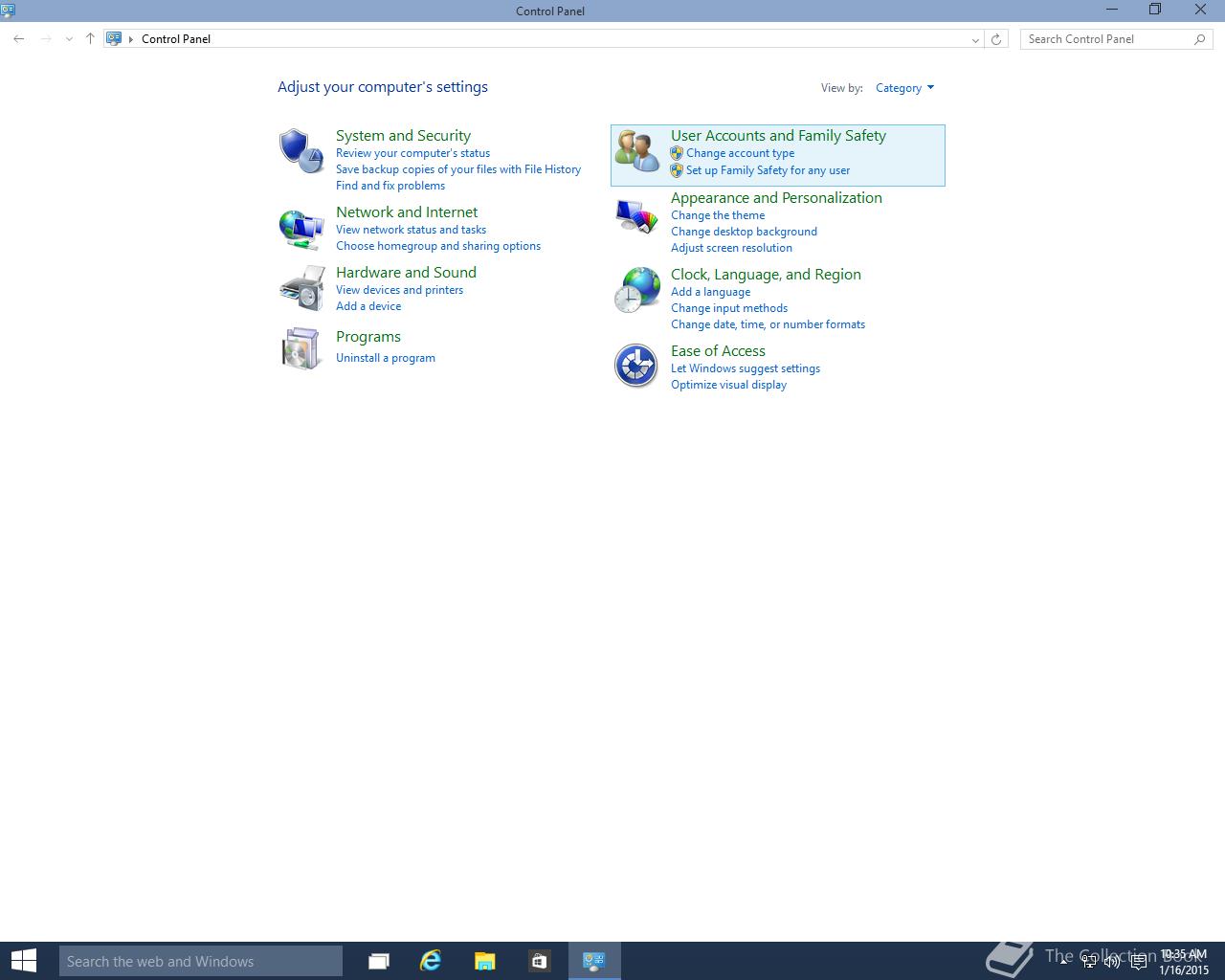
Task: Open Programs disc box icon
Action: tap(301, 348)
